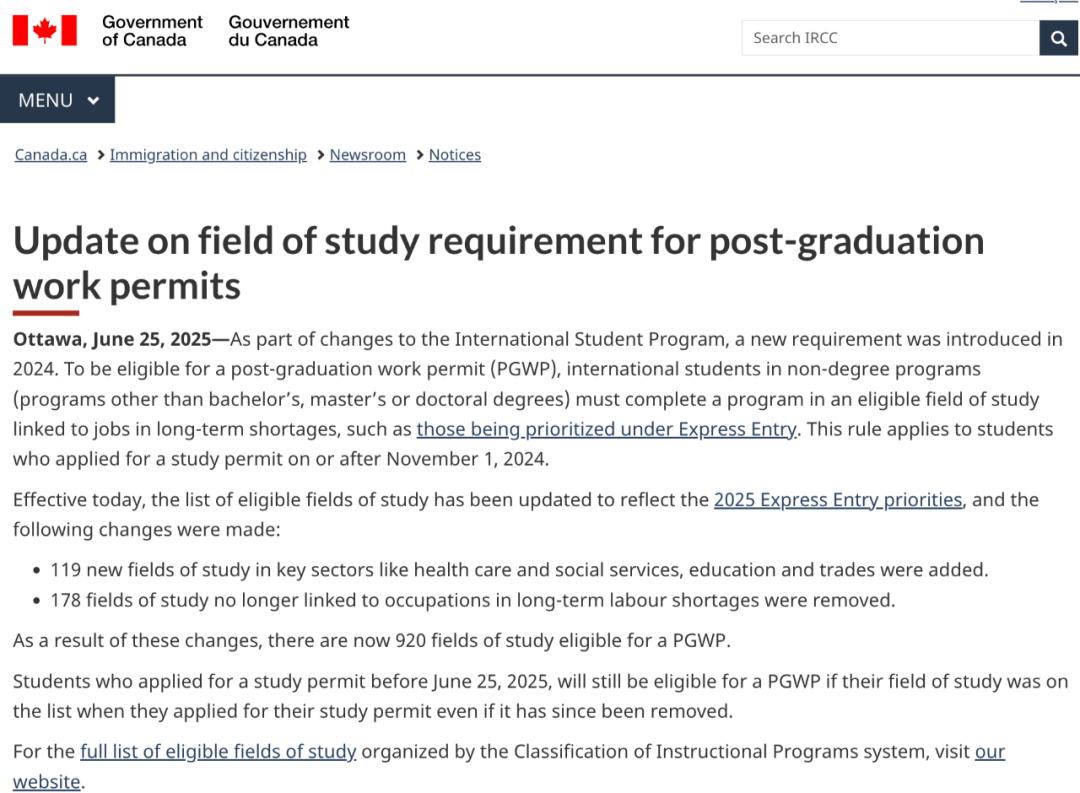The height and width of the screenshot is (793, 1080).
Task: Click the Government of Canada wordmark
Action: 152,31
